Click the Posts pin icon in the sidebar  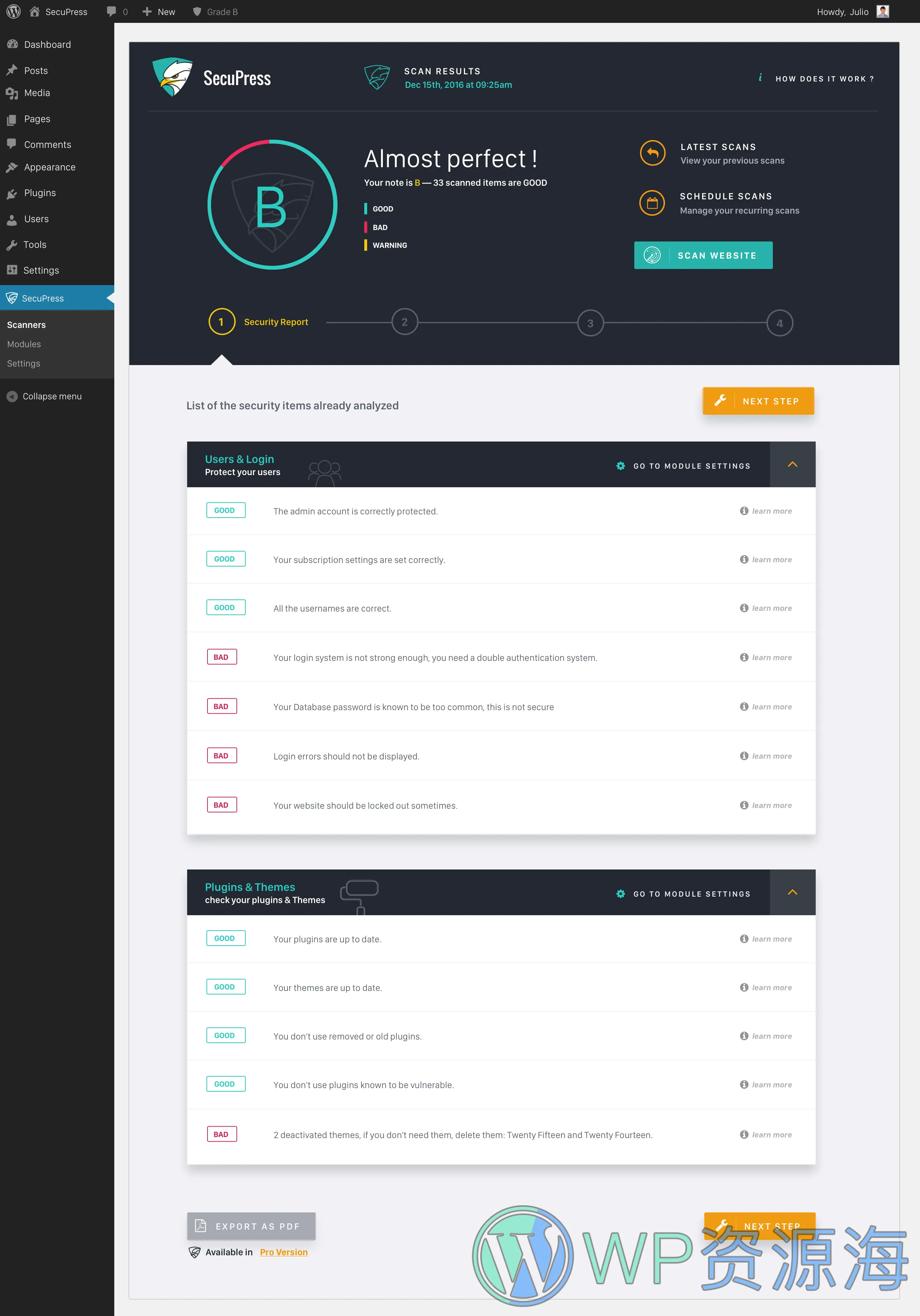click(x=12, y=70)
